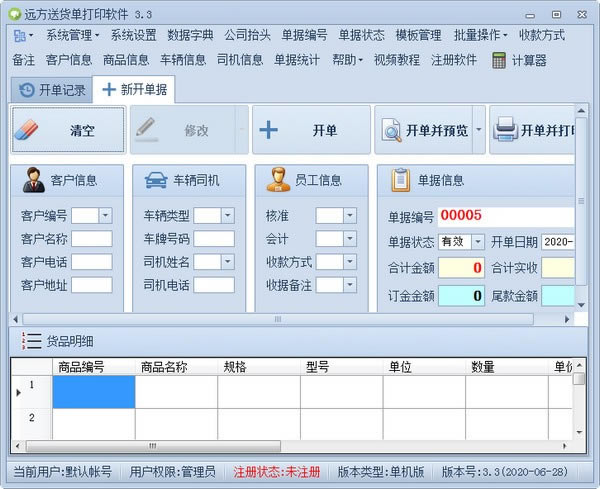Open the 车辆类型 combo box
Viewport: 600px width, 489px height.
(x=227, y=215)
